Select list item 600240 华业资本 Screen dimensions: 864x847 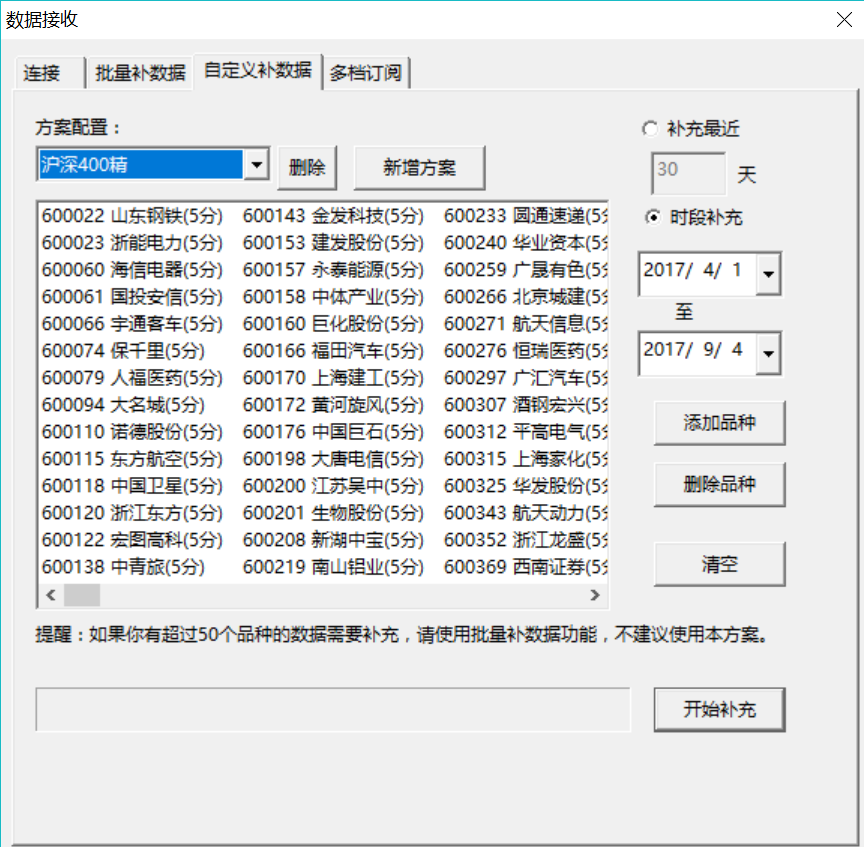526,242
